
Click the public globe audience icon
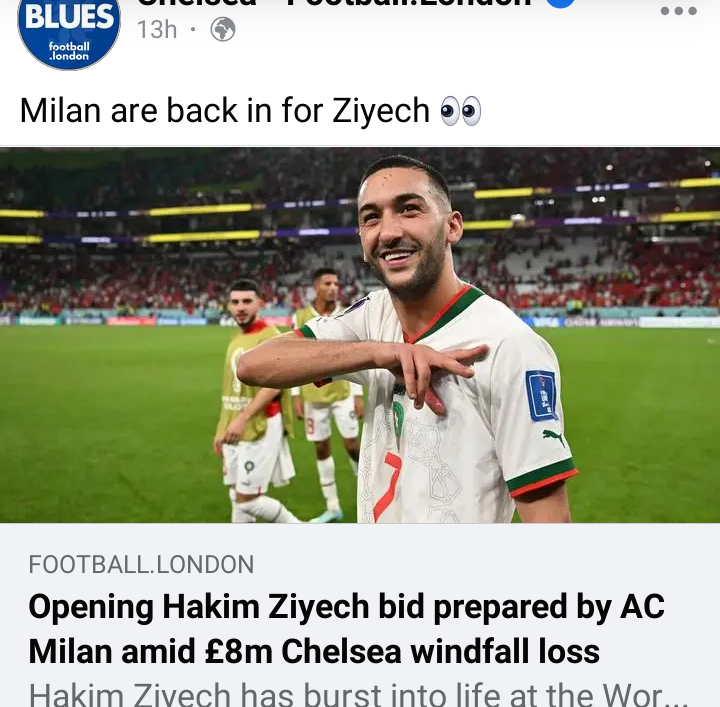point(223,29)
